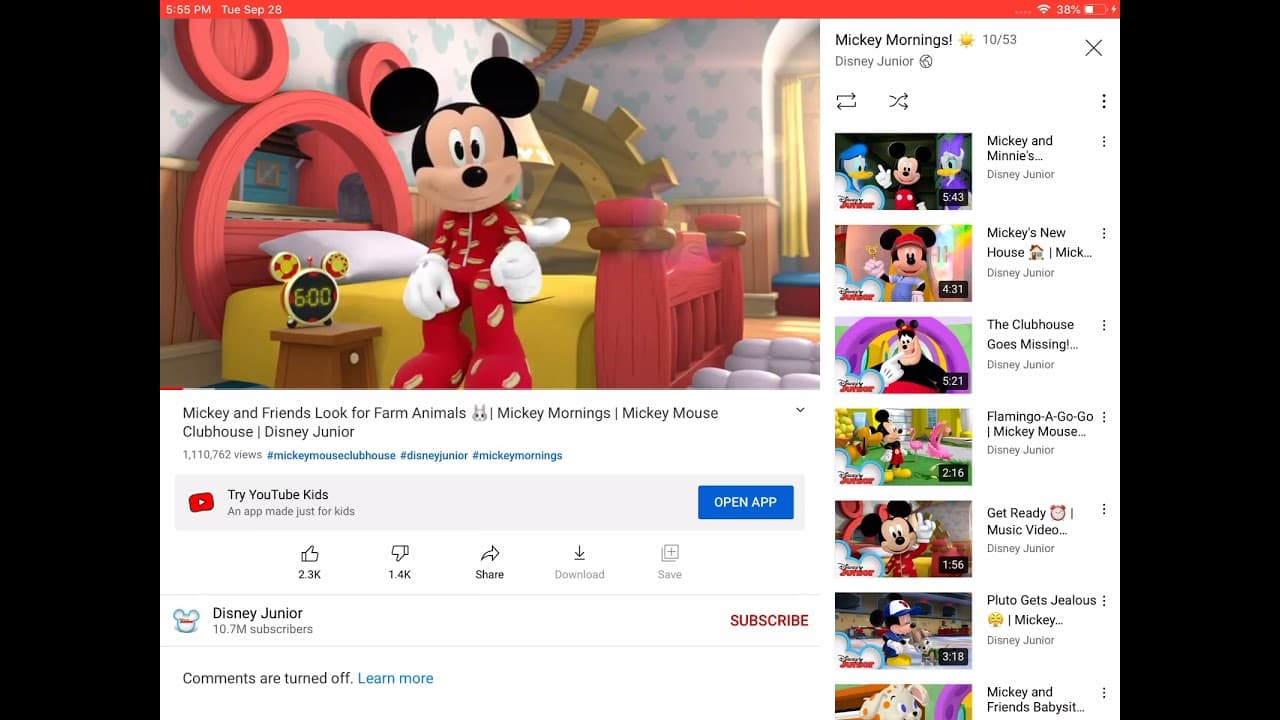This screenshot has width=1280, height=720.
Task: Click the OPEN APP button
Action: pyautogui.click(x=745, y=502)
